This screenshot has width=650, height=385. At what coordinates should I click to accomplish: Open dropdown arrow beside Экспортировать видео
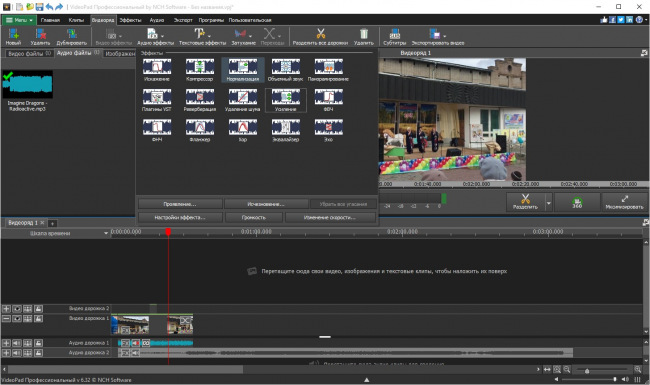click(x=444, y=36)
